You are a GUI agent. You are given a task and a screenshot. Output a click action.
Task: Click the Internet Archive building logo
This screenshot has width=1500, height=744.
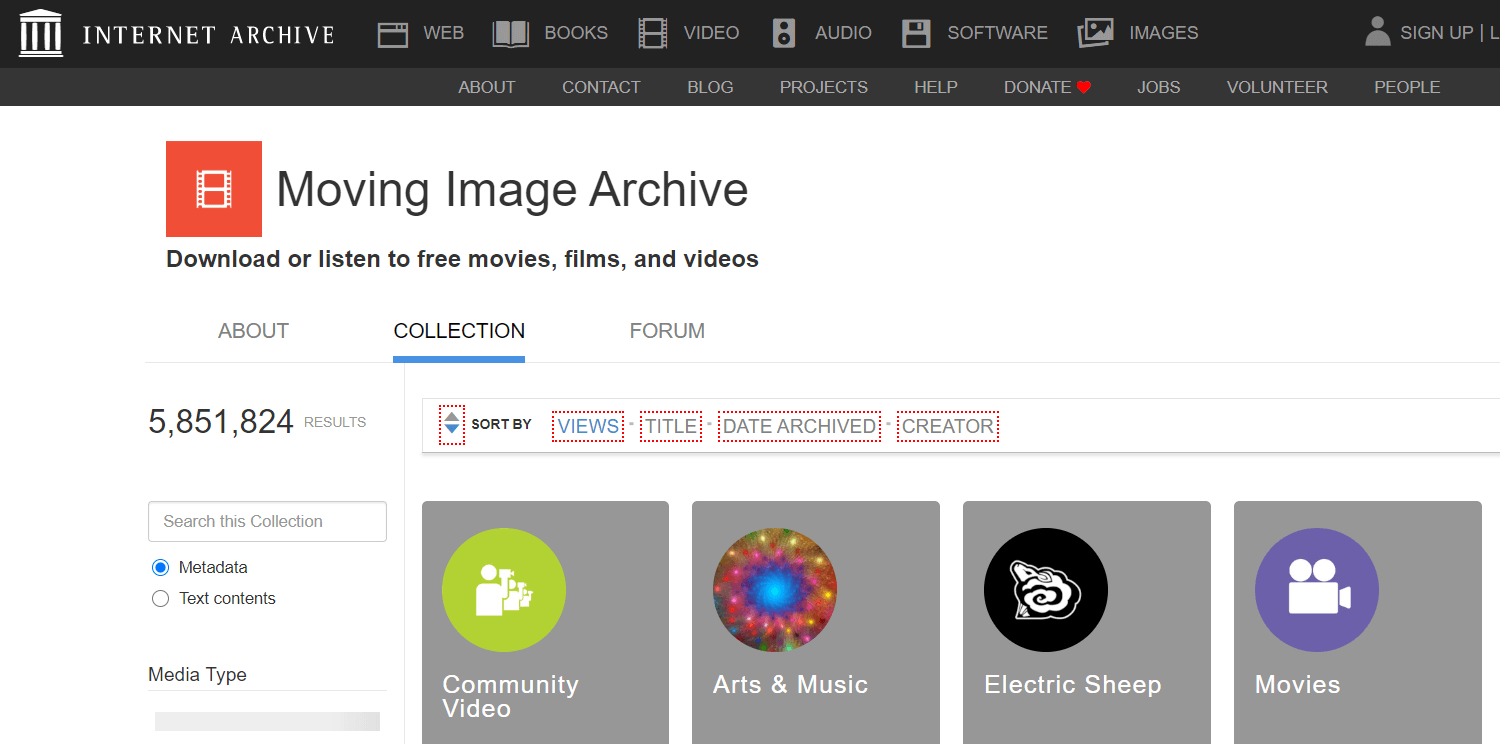pos(41,33)
